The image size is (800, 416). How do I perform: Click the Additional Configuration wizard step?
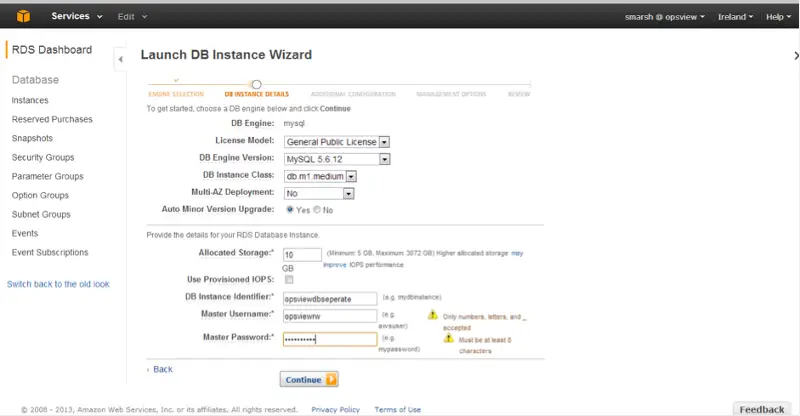[x=353, y=94]
